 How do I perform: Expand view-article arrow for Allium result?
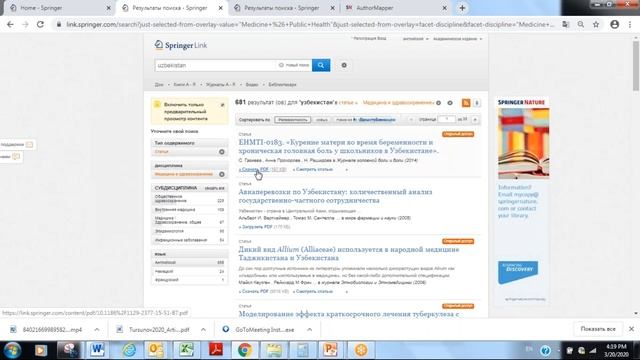point(347,292)
